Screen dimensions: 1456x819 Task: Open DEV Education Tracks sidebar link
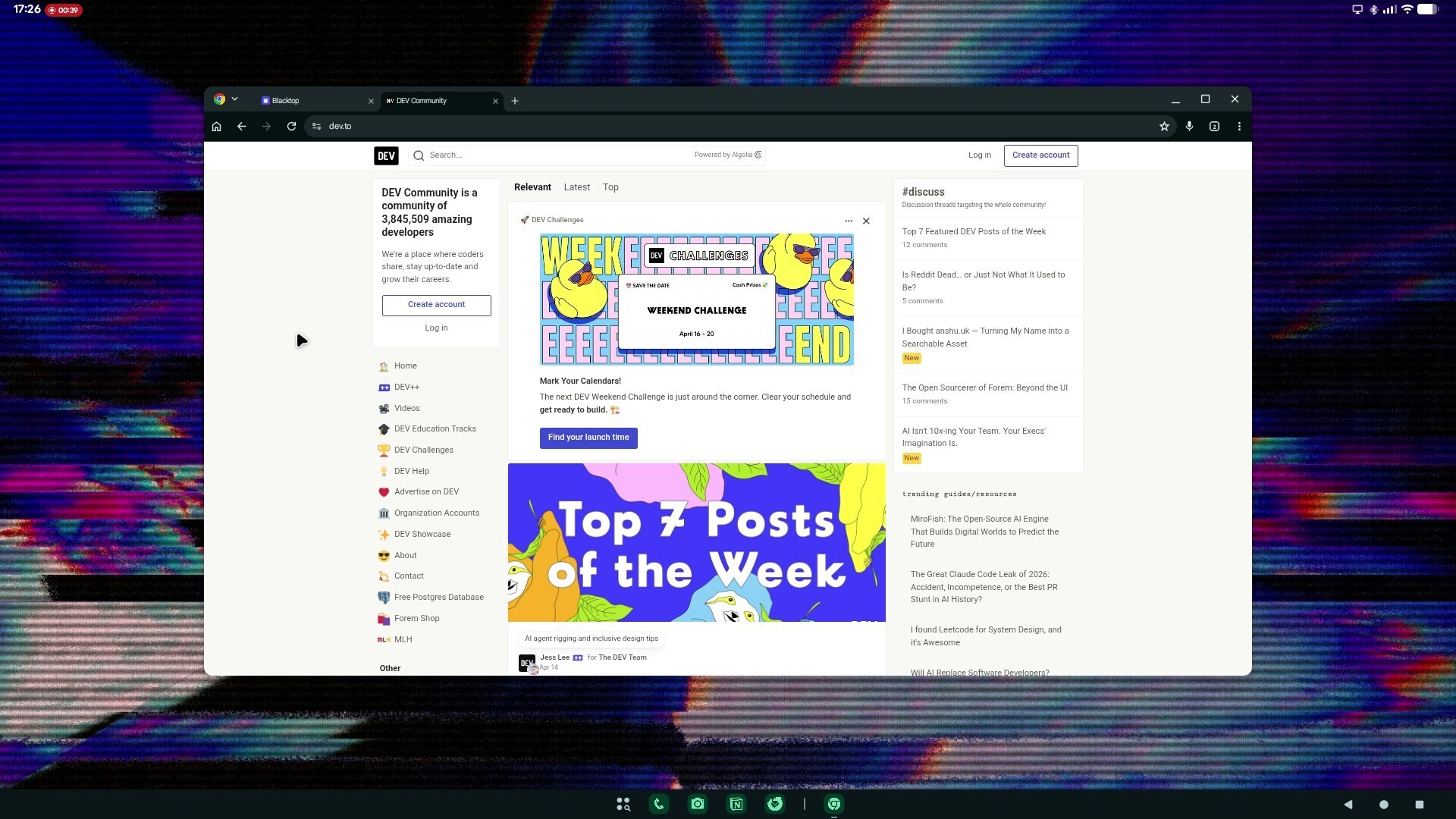click(x=436, y=429)
